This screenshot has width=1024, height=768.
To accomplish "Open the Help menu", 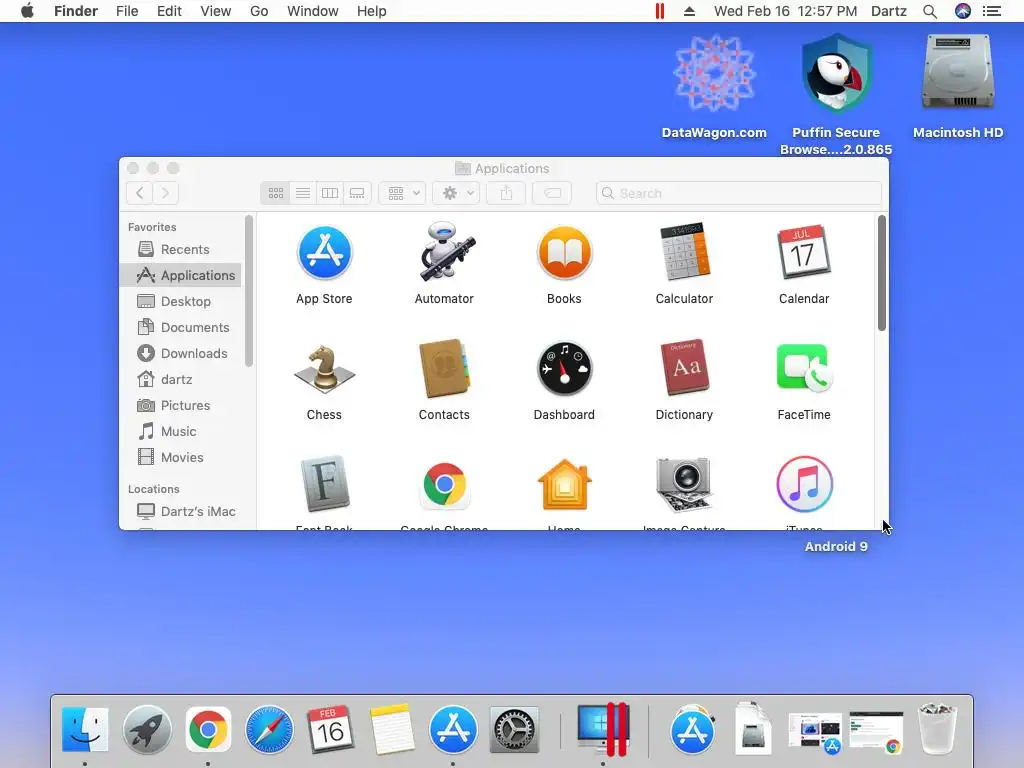I will click(372, 11).
